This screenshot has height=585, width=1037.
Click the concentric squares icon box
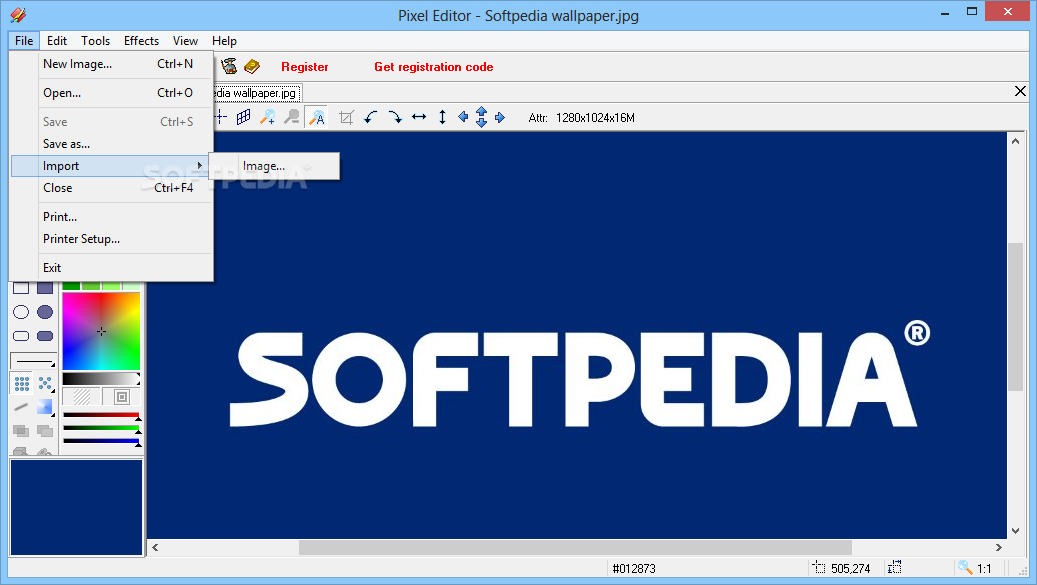(122, 397)
